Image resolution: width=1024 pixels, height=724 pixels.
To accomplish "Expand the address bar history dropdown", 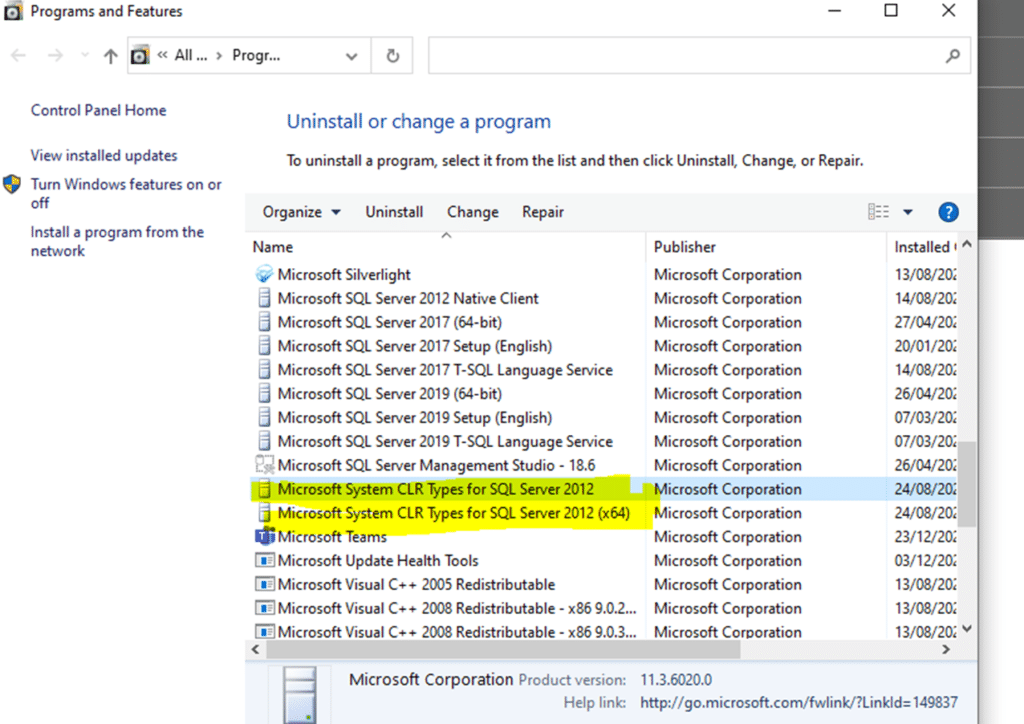I will [x=351, y=56].
